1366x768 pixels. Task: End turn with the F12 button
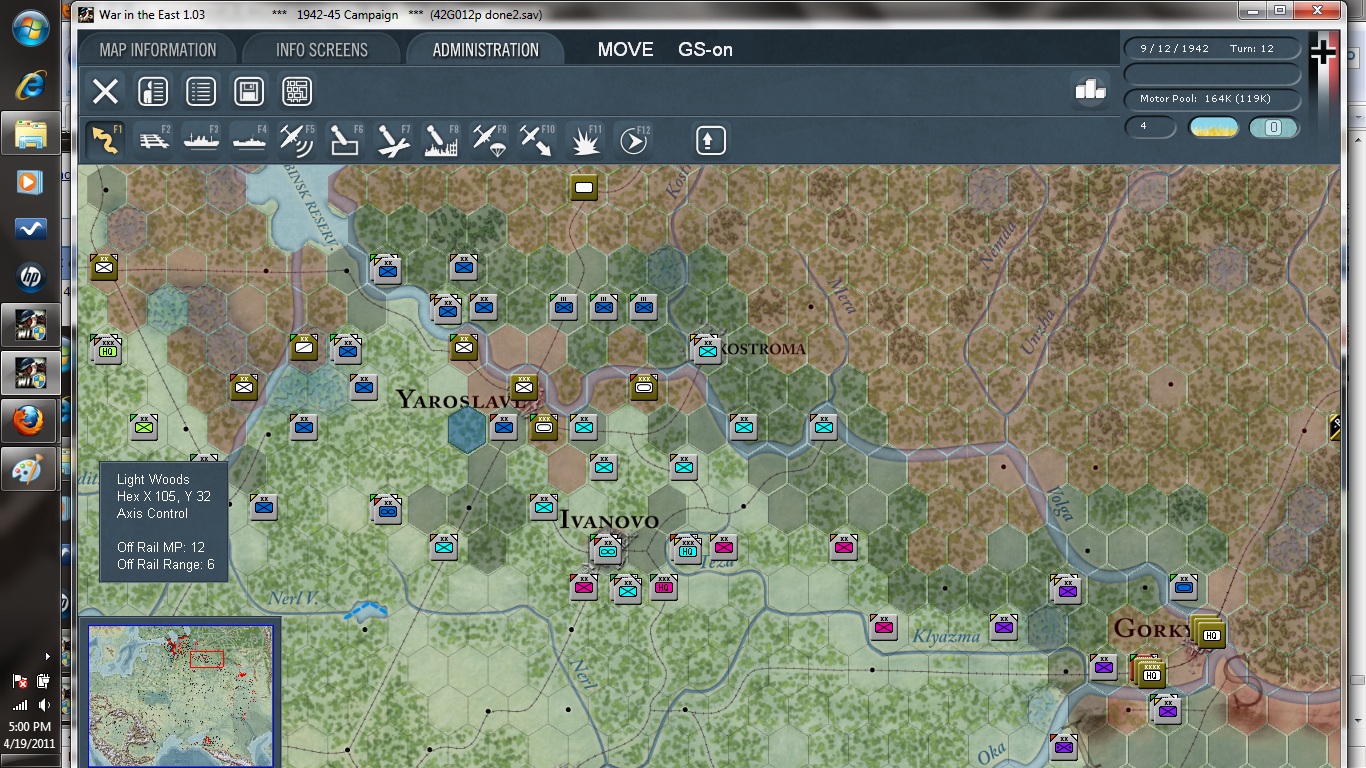point(633,140)
